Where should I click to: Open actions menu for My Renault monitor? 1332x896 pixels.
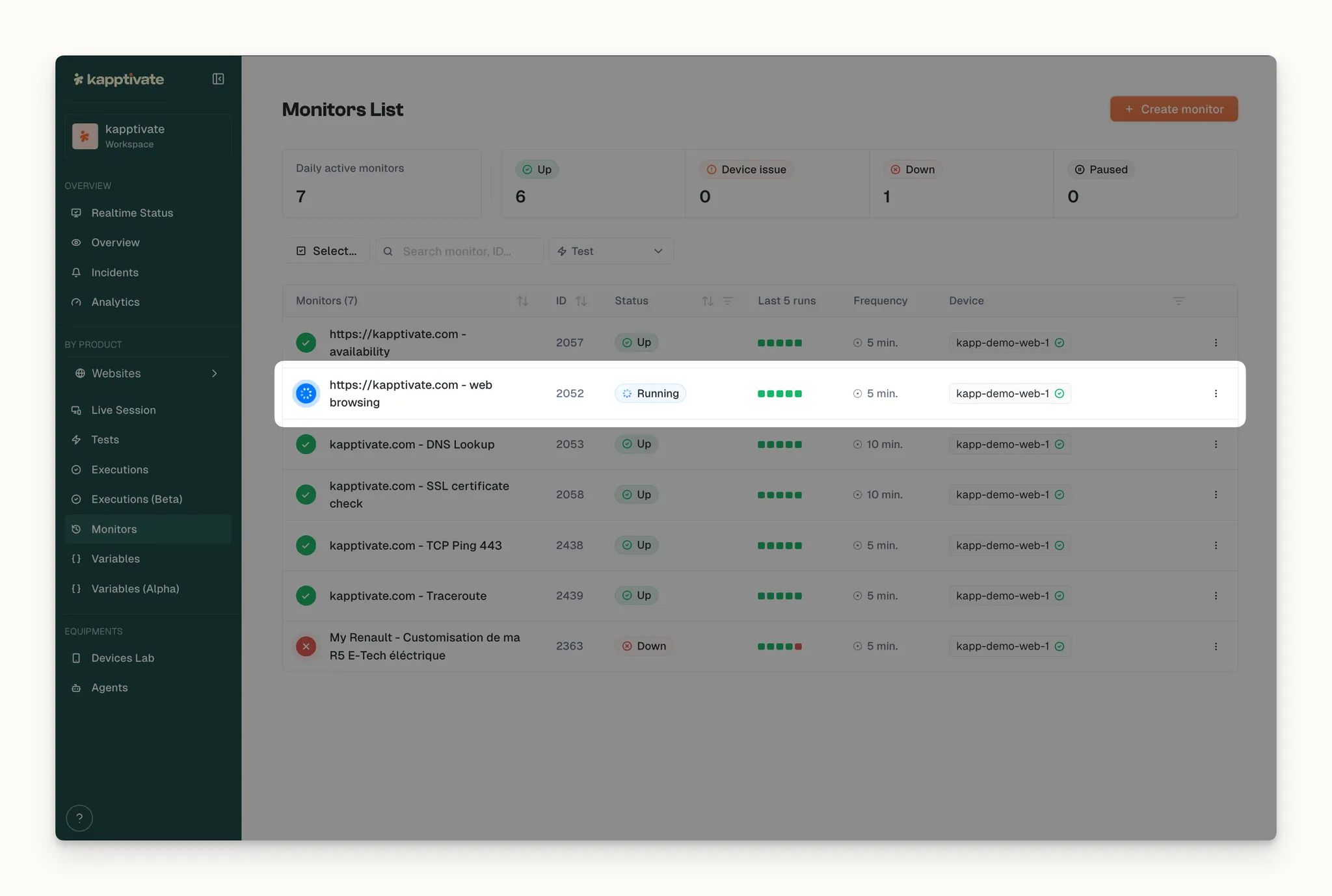pyautogui.click(x=1216, y=646)
